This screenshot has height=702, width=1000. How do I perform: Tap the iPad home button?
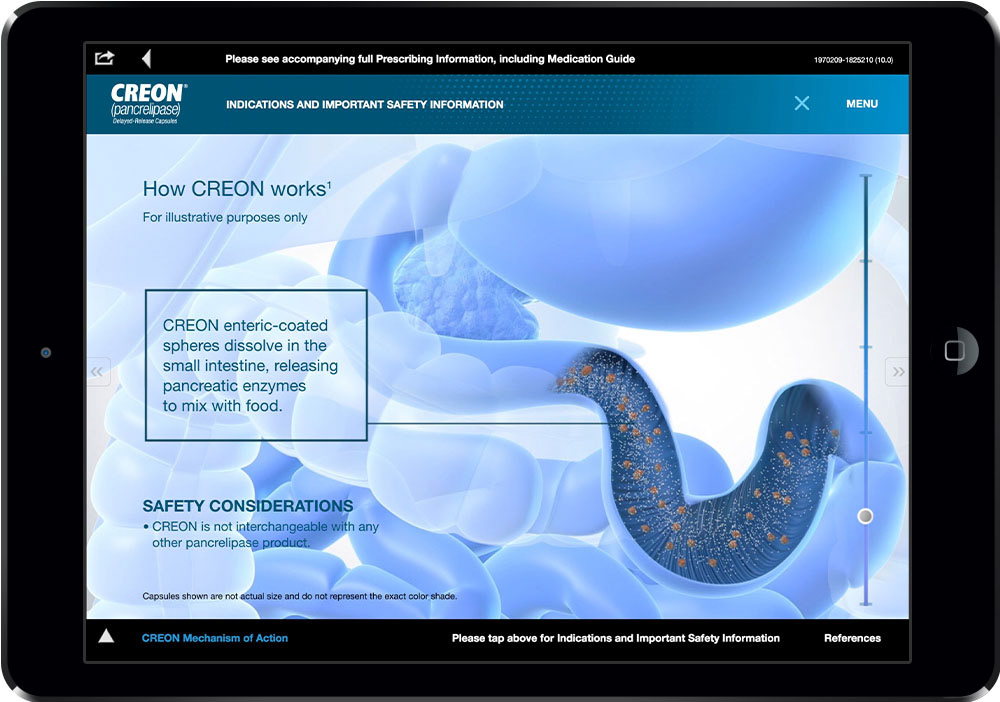coord(955,351)
